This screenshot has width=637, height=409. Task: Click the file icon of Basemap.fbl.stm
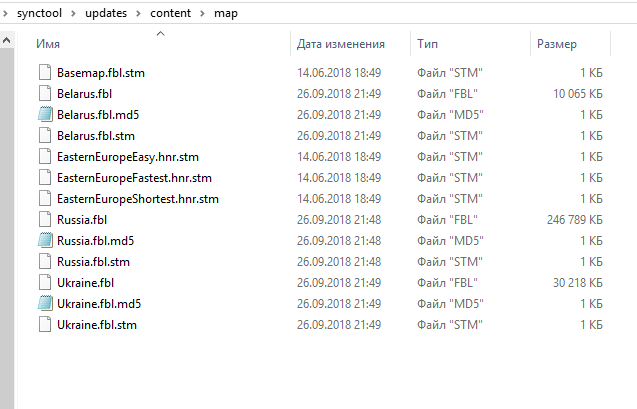(45, 73)
